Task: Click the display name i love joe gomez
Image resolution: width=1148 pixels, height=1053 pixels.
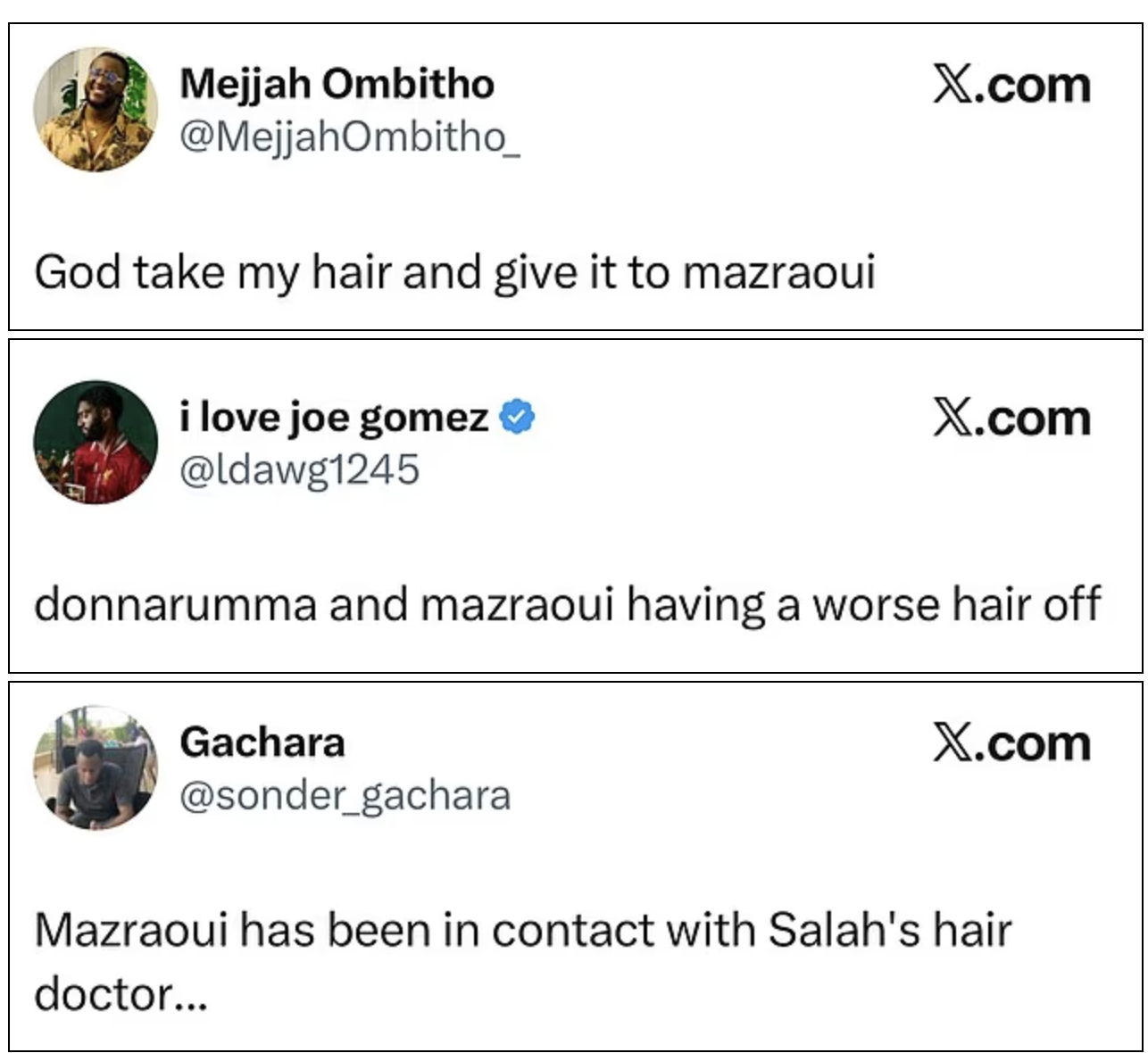Action: 334,417
